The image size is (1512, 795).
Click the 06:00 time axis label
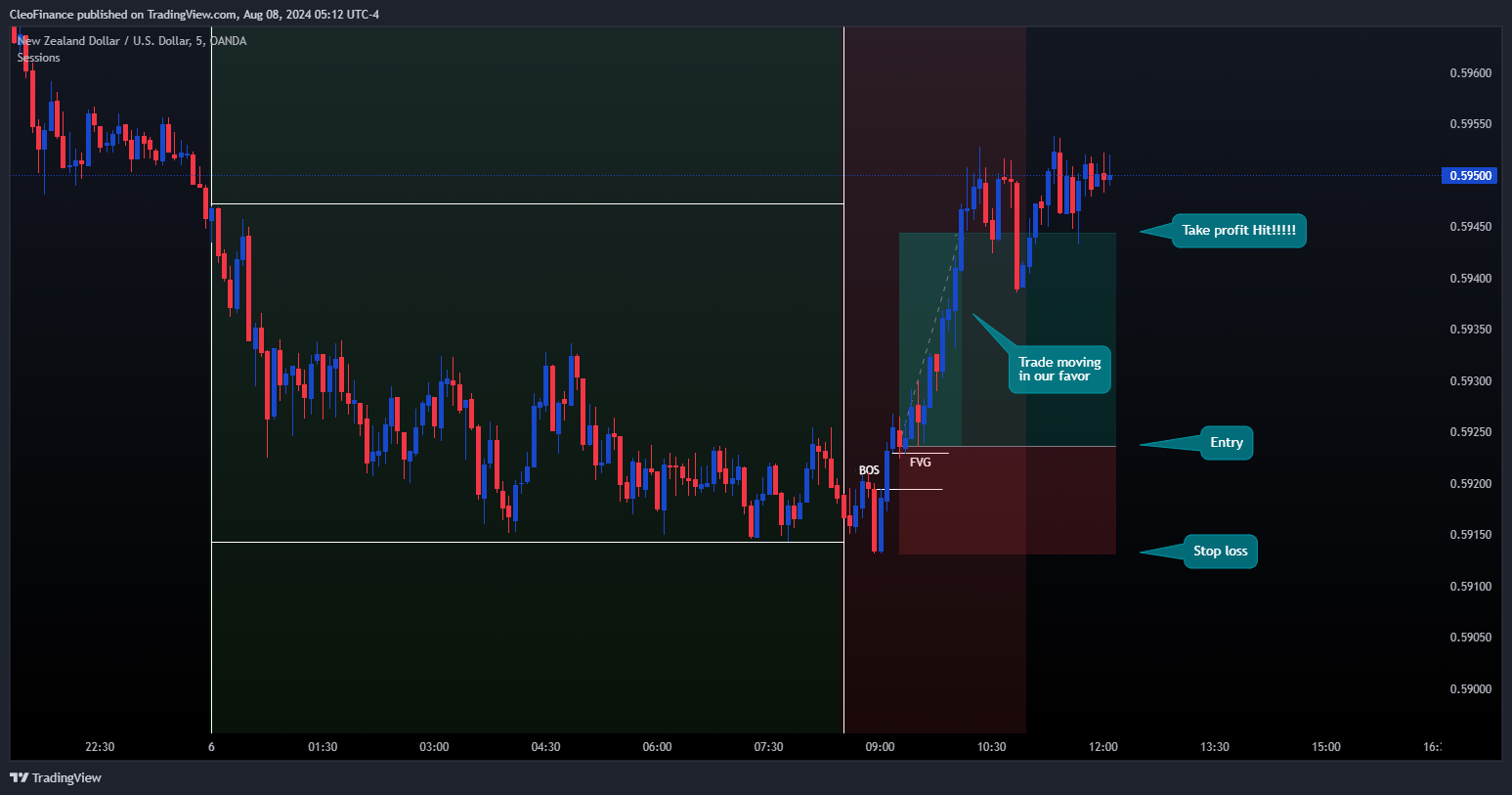pyautogui.click(x=657, y=747)
